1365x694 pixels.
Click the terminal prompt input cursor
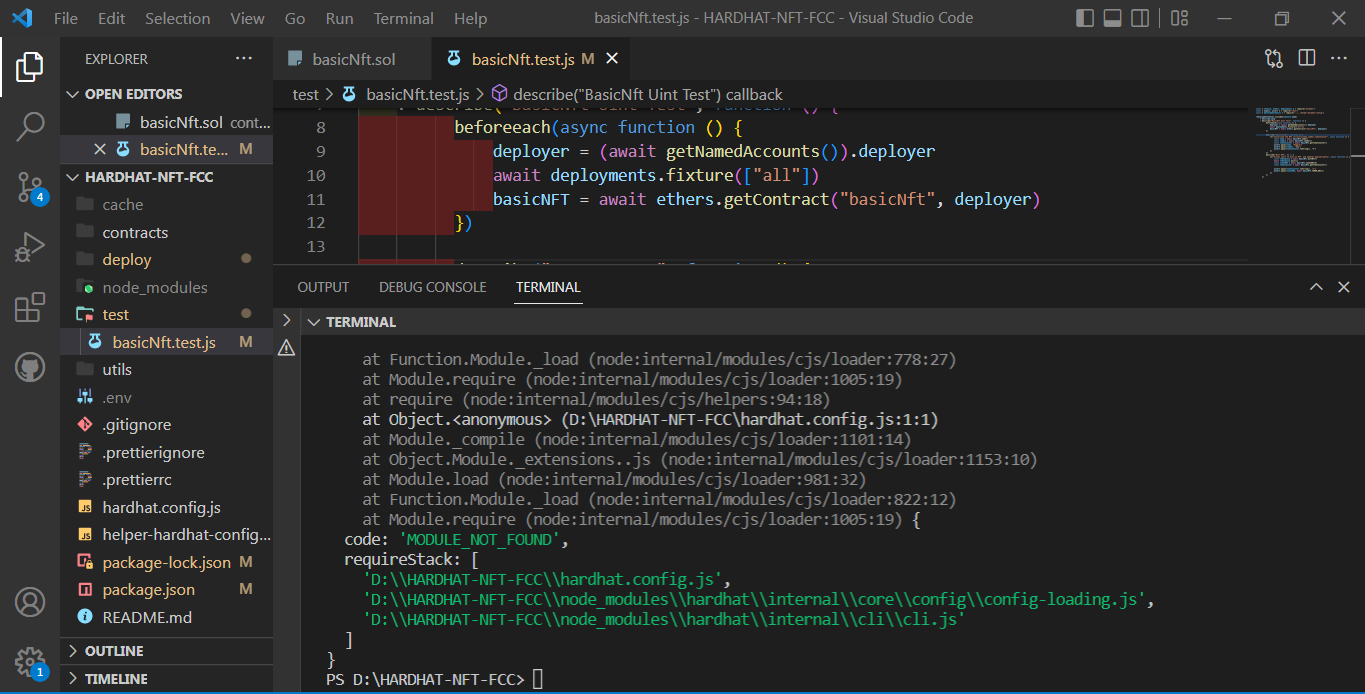tap(538, 679)
